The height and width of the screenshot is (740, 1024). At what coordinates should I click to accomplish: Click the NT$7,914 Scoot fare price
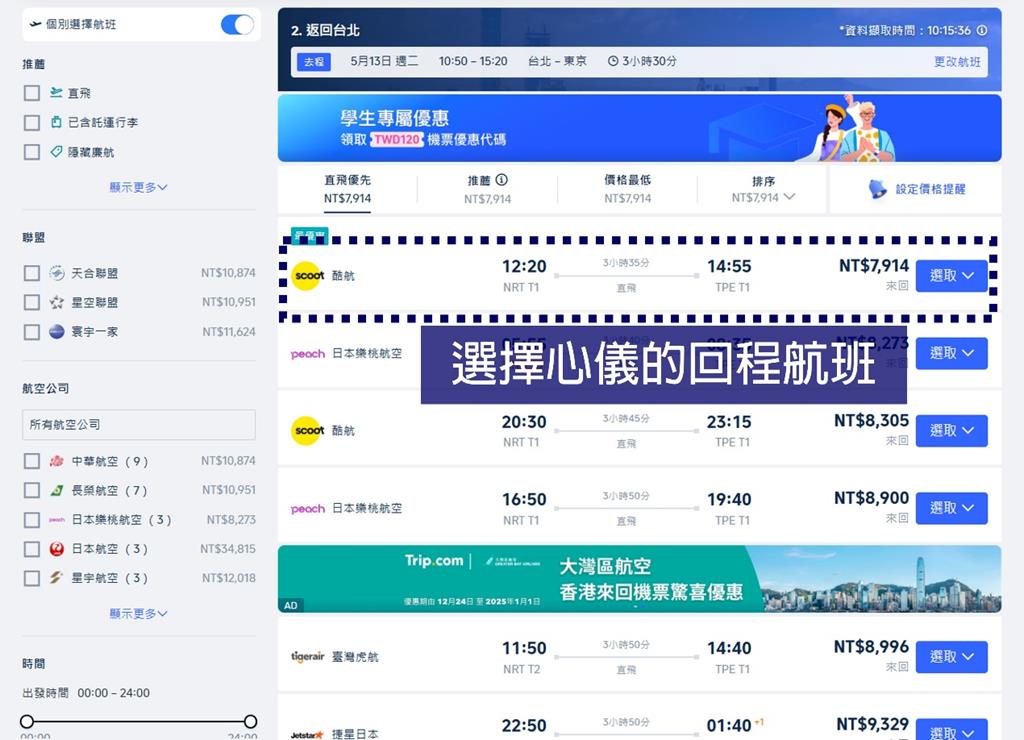point(874,266)
